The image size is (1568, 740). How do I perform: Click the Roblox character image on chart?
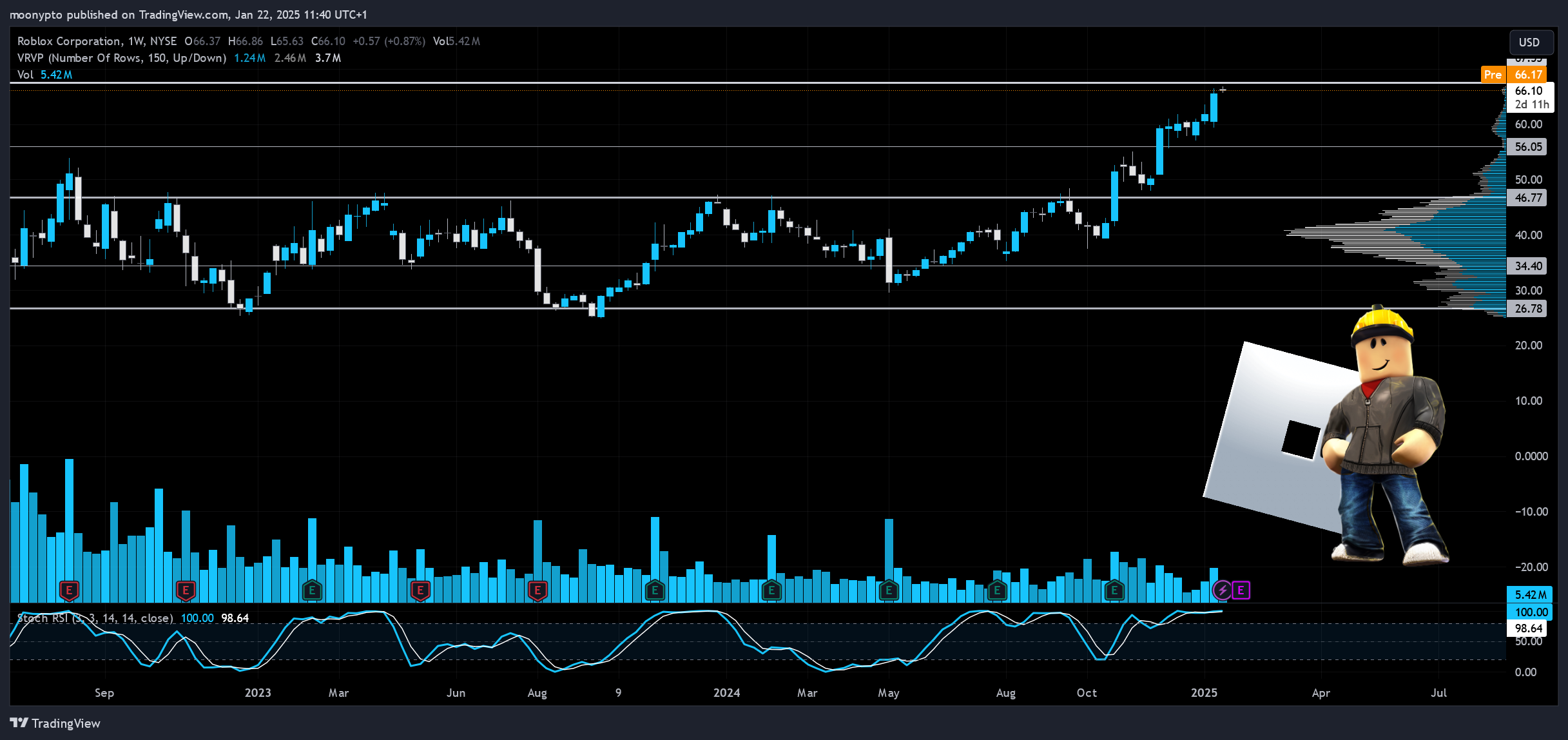(x=1386, y=435)
